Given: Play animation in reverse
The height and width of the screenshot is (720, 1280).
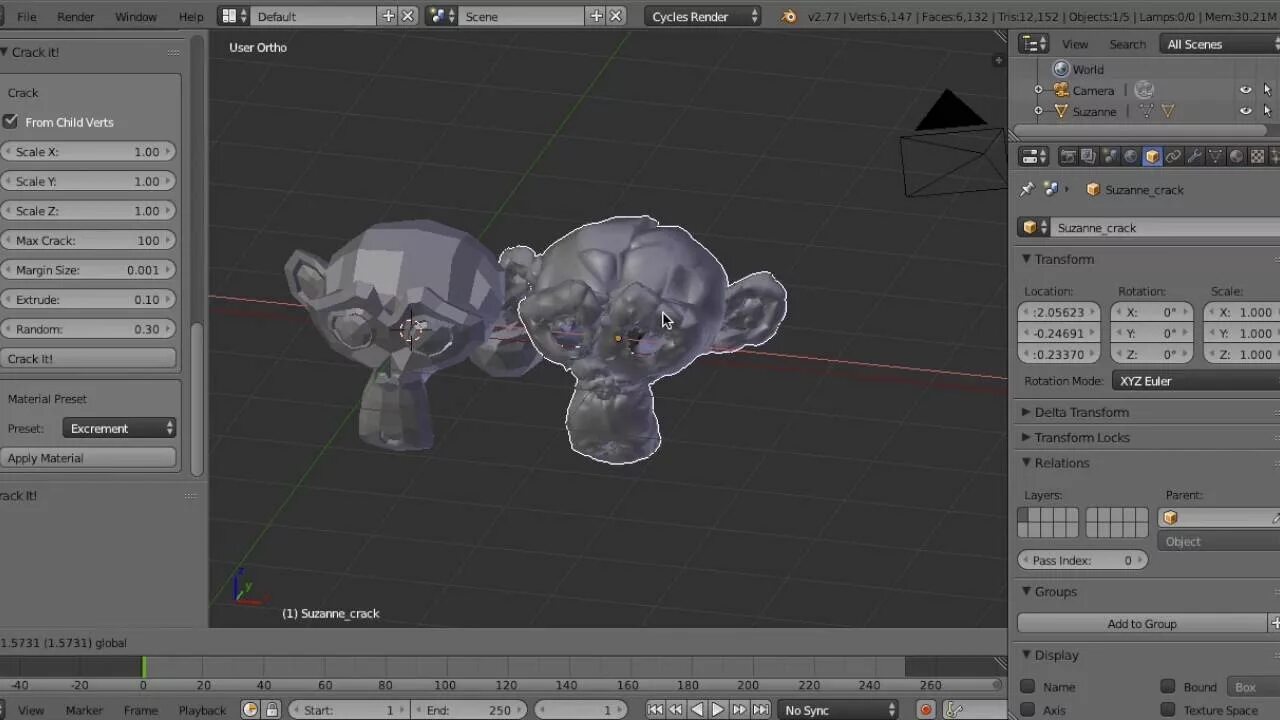Looking at the screenshot, I should (697, 710).
